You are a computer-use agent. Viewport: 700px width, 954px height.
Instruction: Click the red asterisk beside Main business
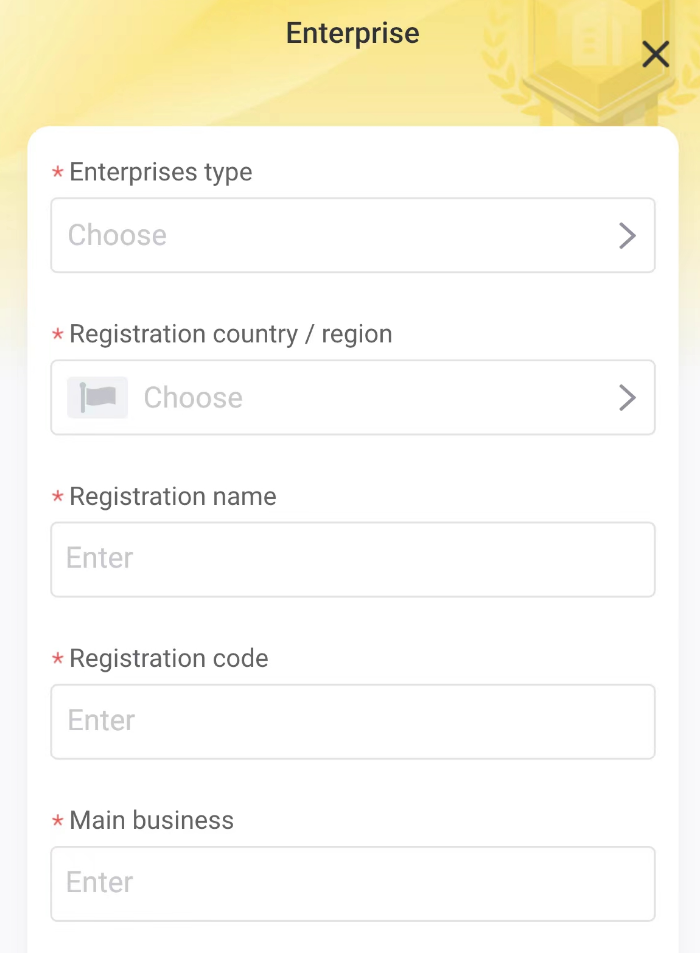(58, 822)
